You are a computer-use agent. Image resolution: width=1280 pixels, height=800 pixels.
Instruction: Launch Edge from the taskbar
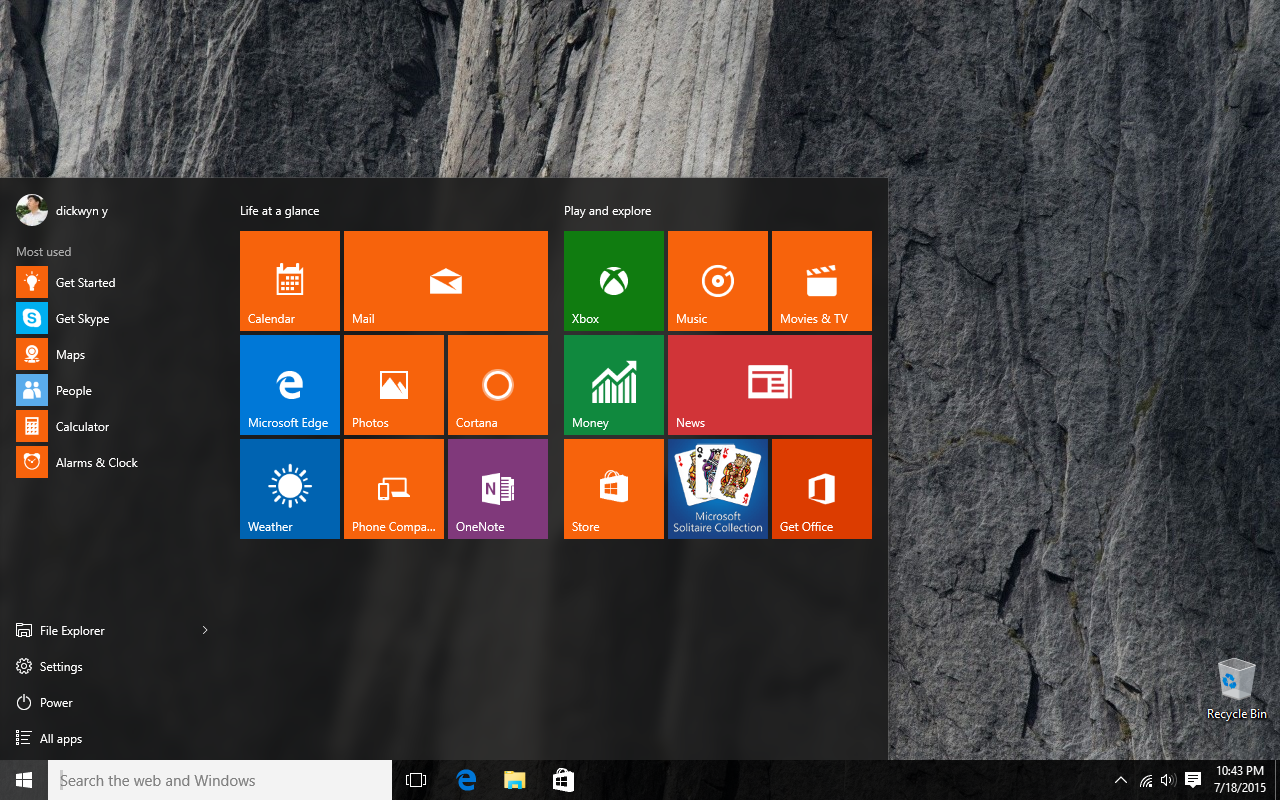pyautogui.click(x=465, y=780)
